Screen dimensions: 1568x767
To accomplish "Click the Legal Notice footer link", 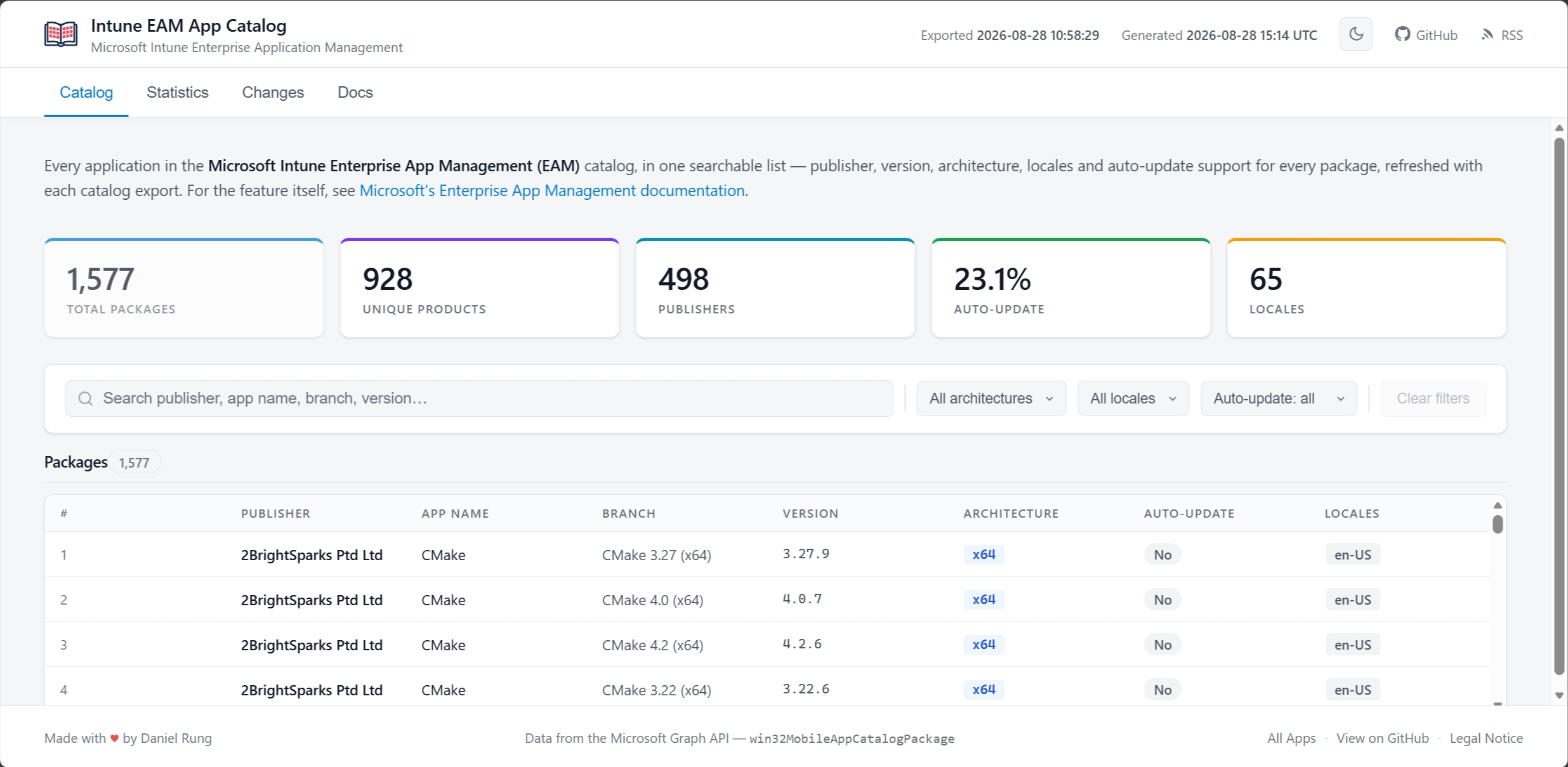I will (1486, 738).
